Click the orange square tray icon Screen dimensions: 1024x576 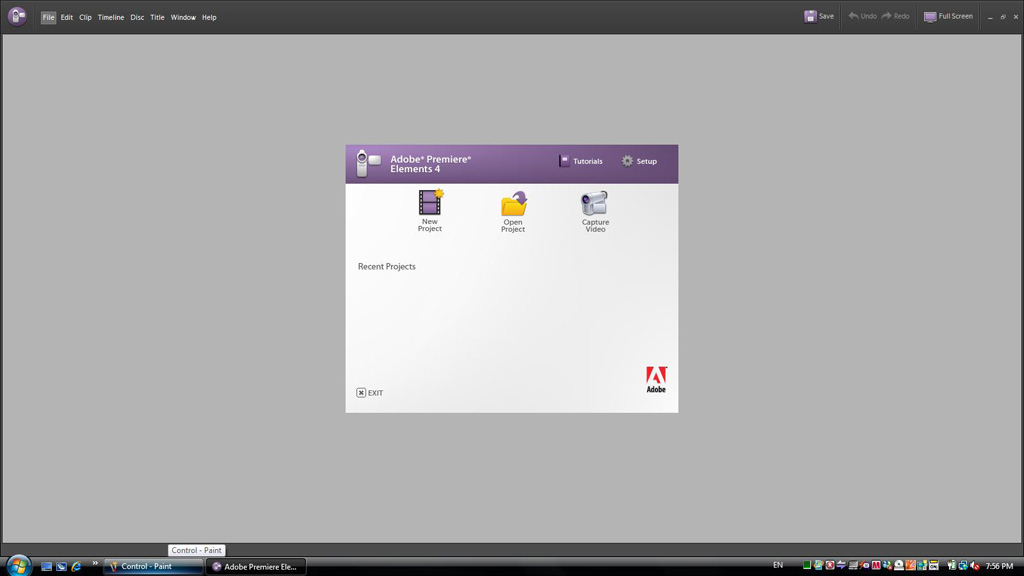pos(910,565)
